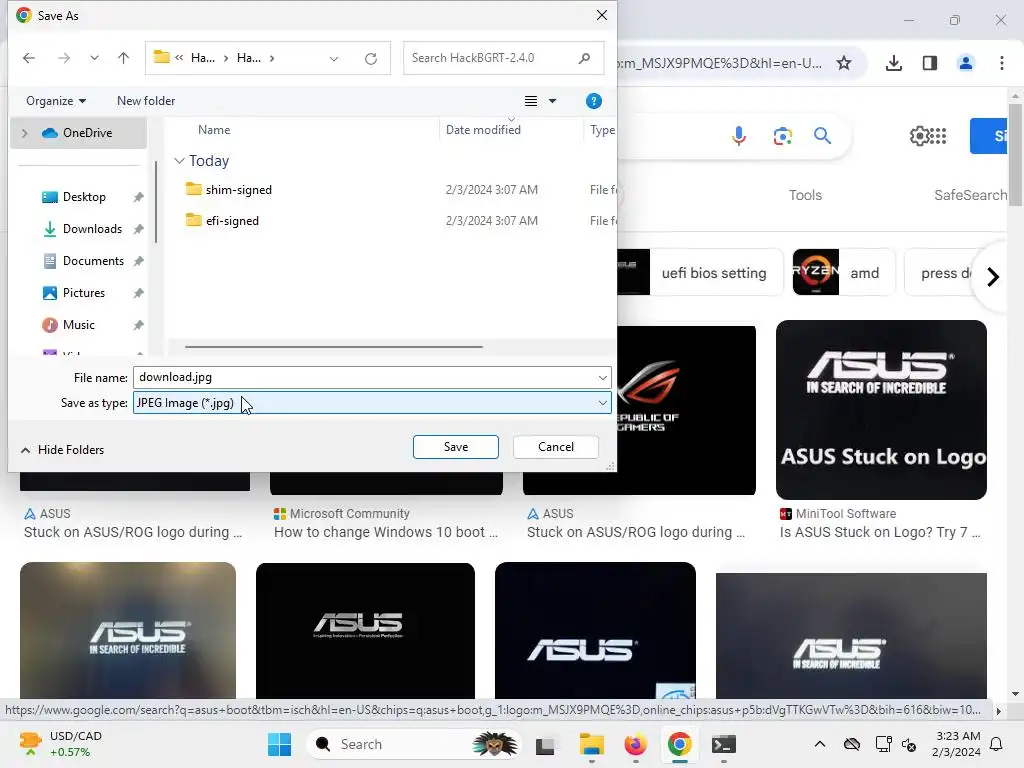Sort by the Type column header
Viewport: 1024px width, 768px height.
(602, 130)
